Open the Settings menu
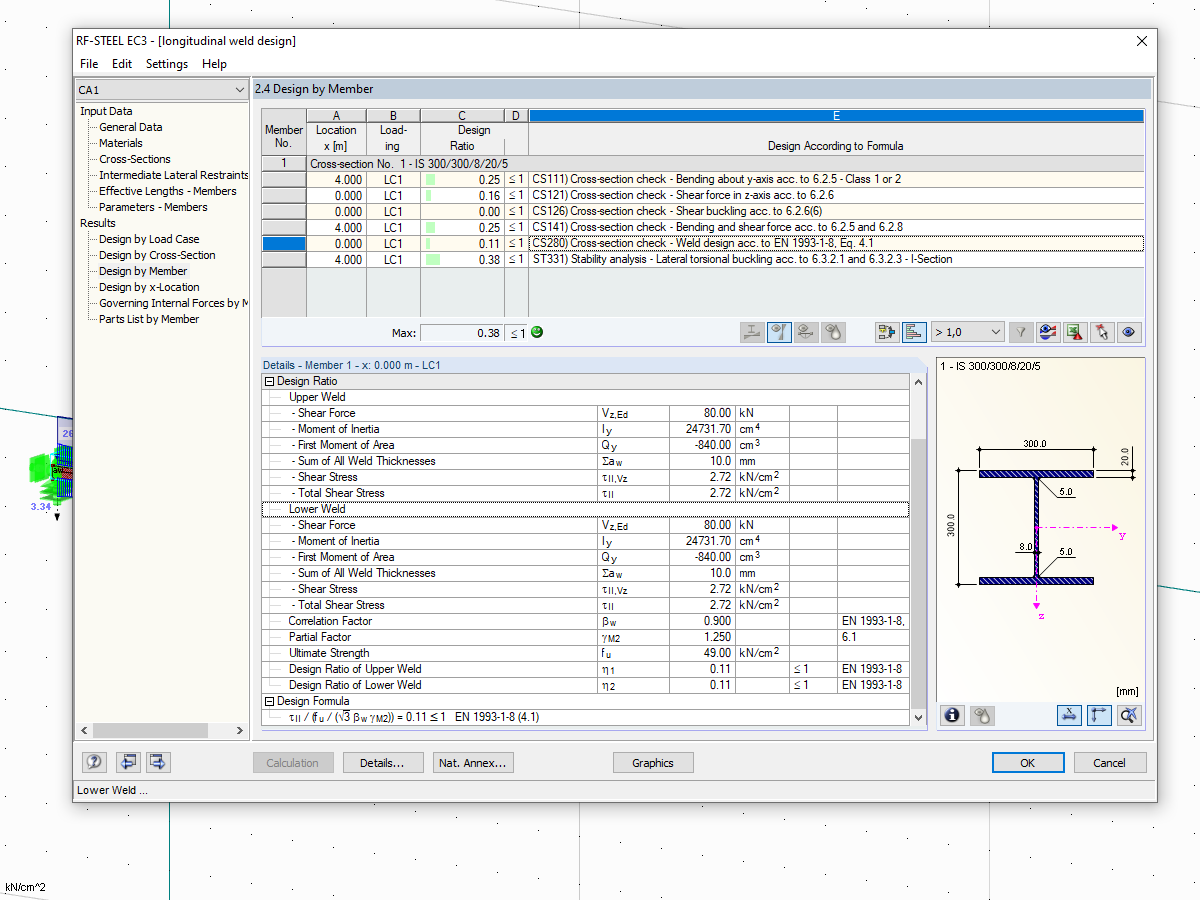The height and width of the screenshot is (900, 1200). click(166, 64)
